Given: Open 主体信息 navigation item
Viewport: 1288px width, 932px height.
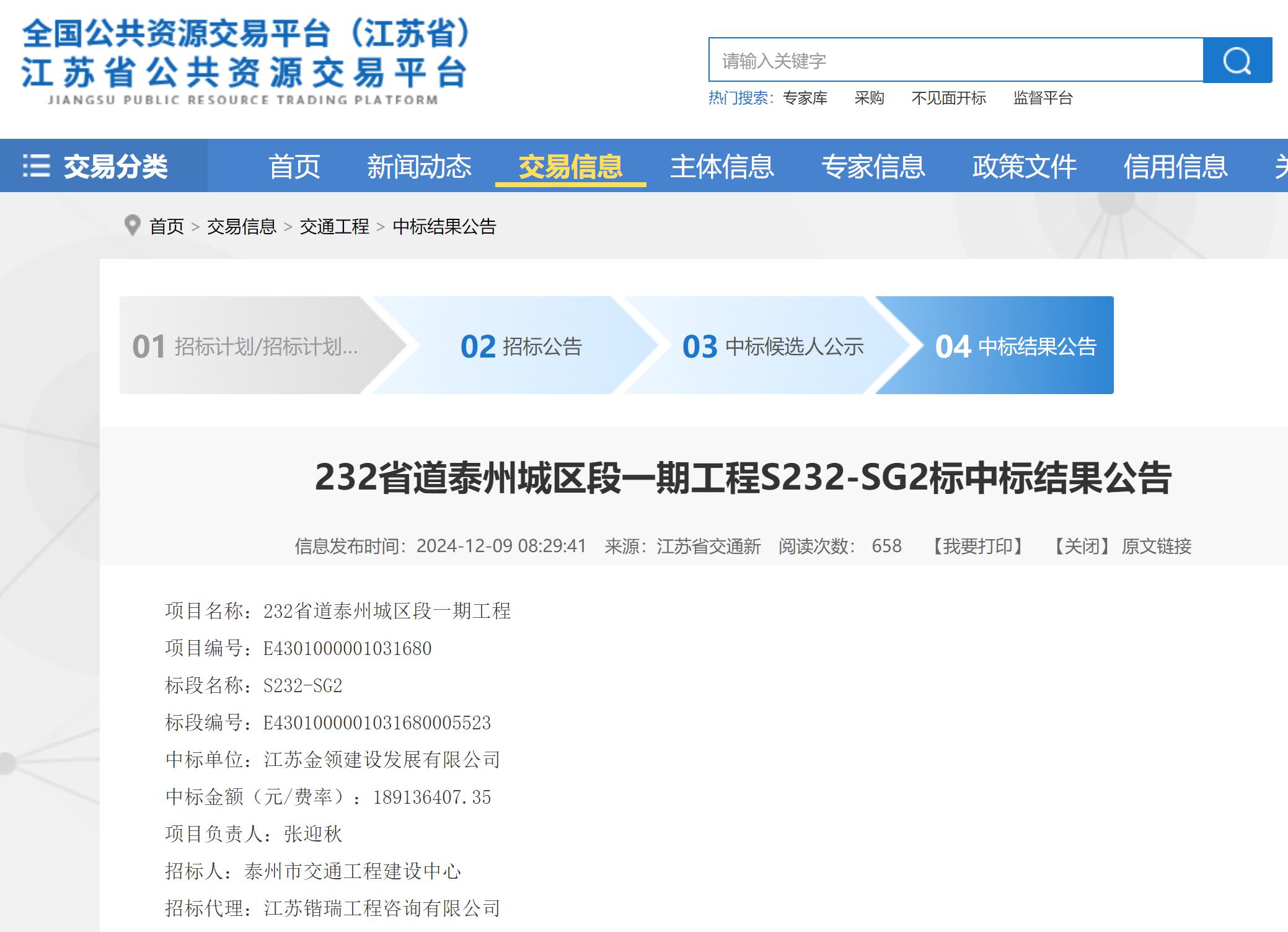Looking at the screenshot, I should pyautogui.click(x=721, y=166).
